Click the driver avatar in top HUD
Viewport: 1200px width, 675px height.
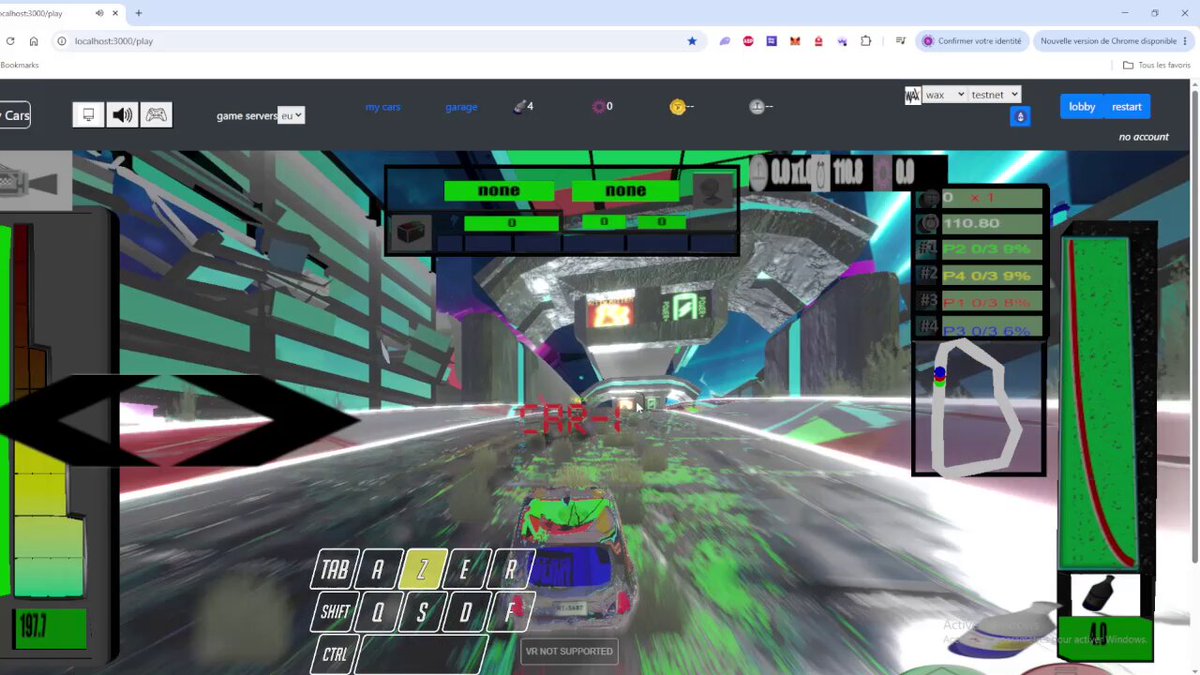[714, 188]
